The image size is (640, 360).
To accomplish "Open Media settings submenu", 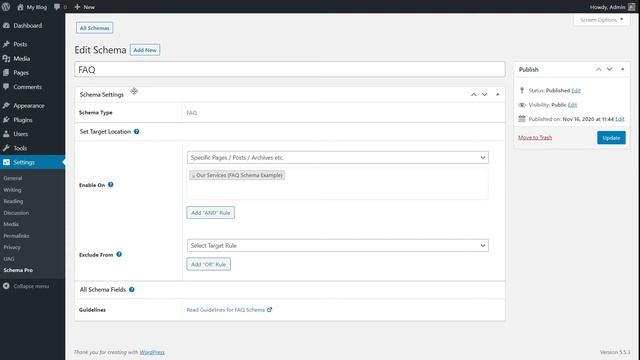I will 11,224.
